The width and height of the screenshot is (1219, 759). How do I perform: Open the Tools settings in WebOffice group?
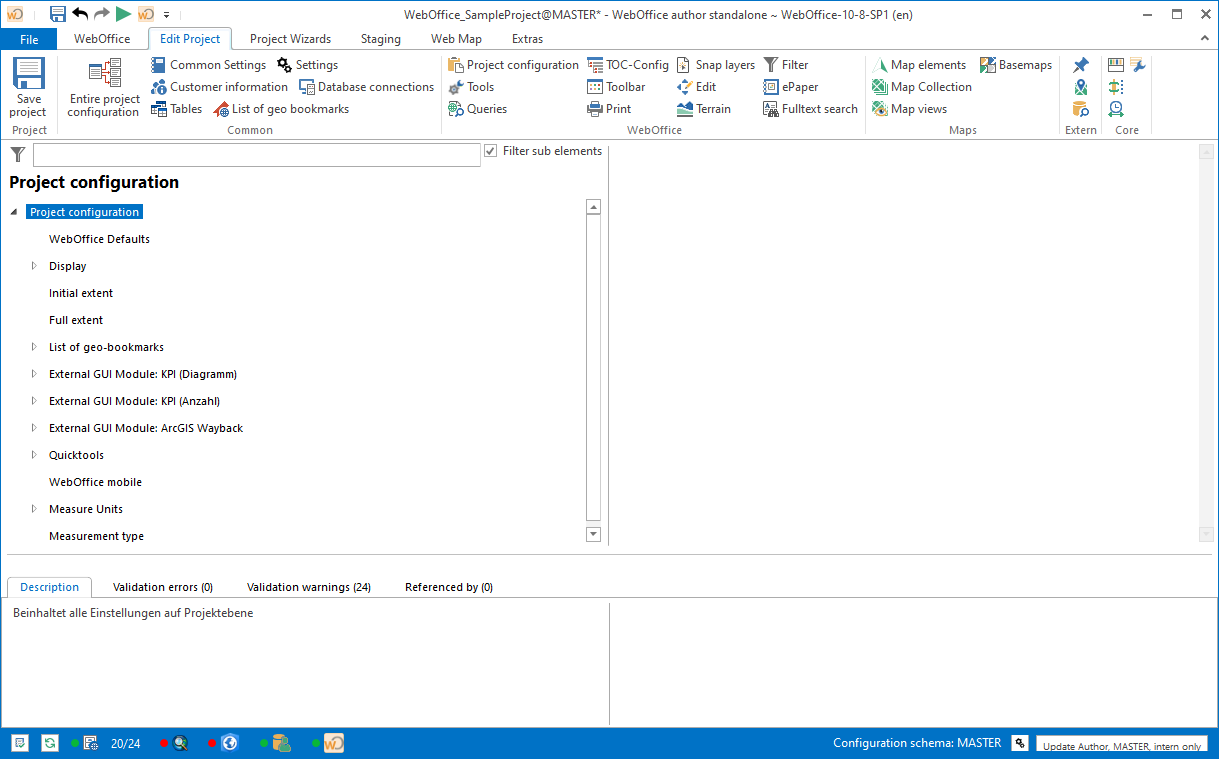[x=470, y=86]
